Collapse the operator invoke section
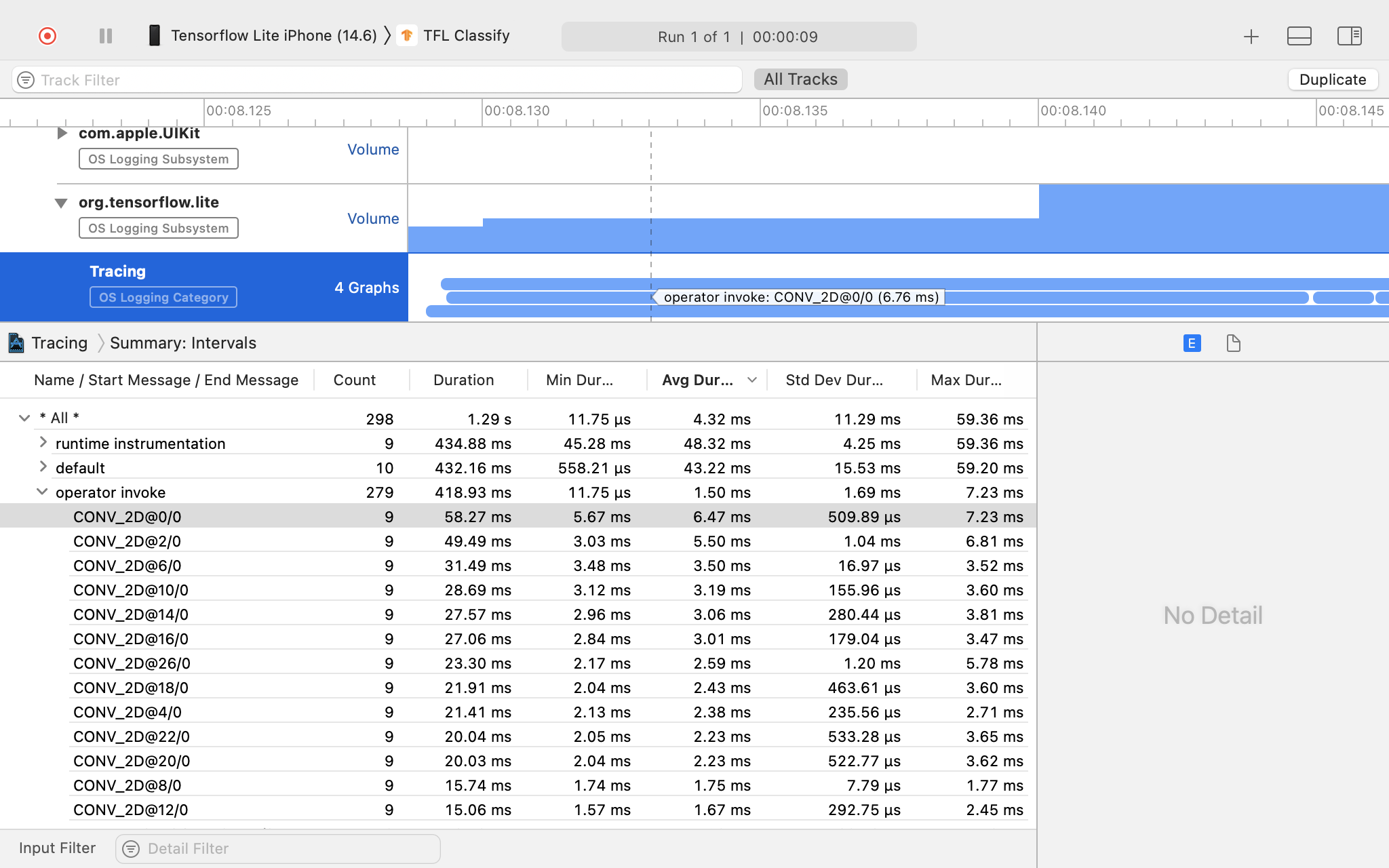This screenshot has width=1389, height=868. coord(43,491)
